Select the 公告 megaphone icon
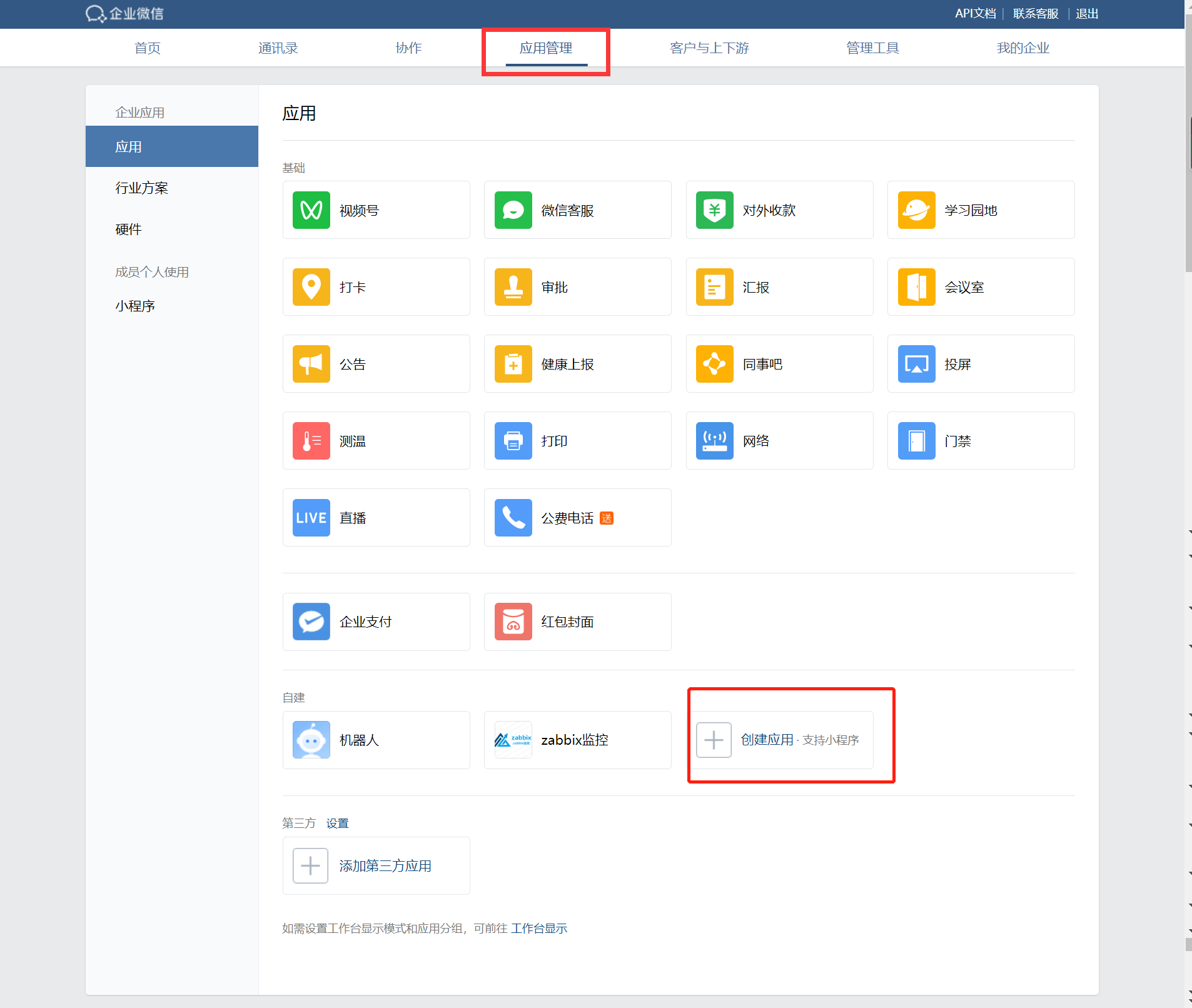The image size is (1192, 1008). [311, 364]
